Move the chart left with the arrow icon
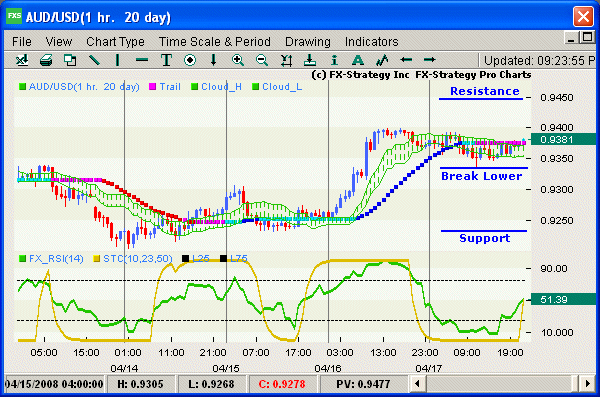The image size is (600, 397). pos(406,60)
